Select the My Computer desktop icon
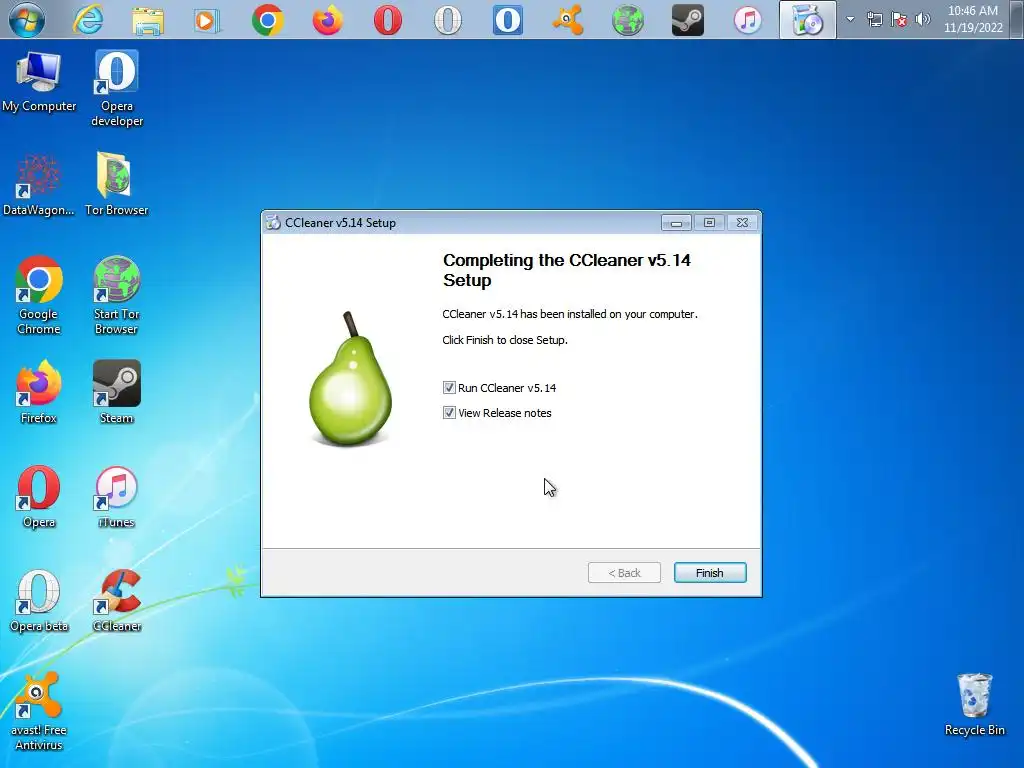This screenshot has width=1024, height=768. coord(39,82)
